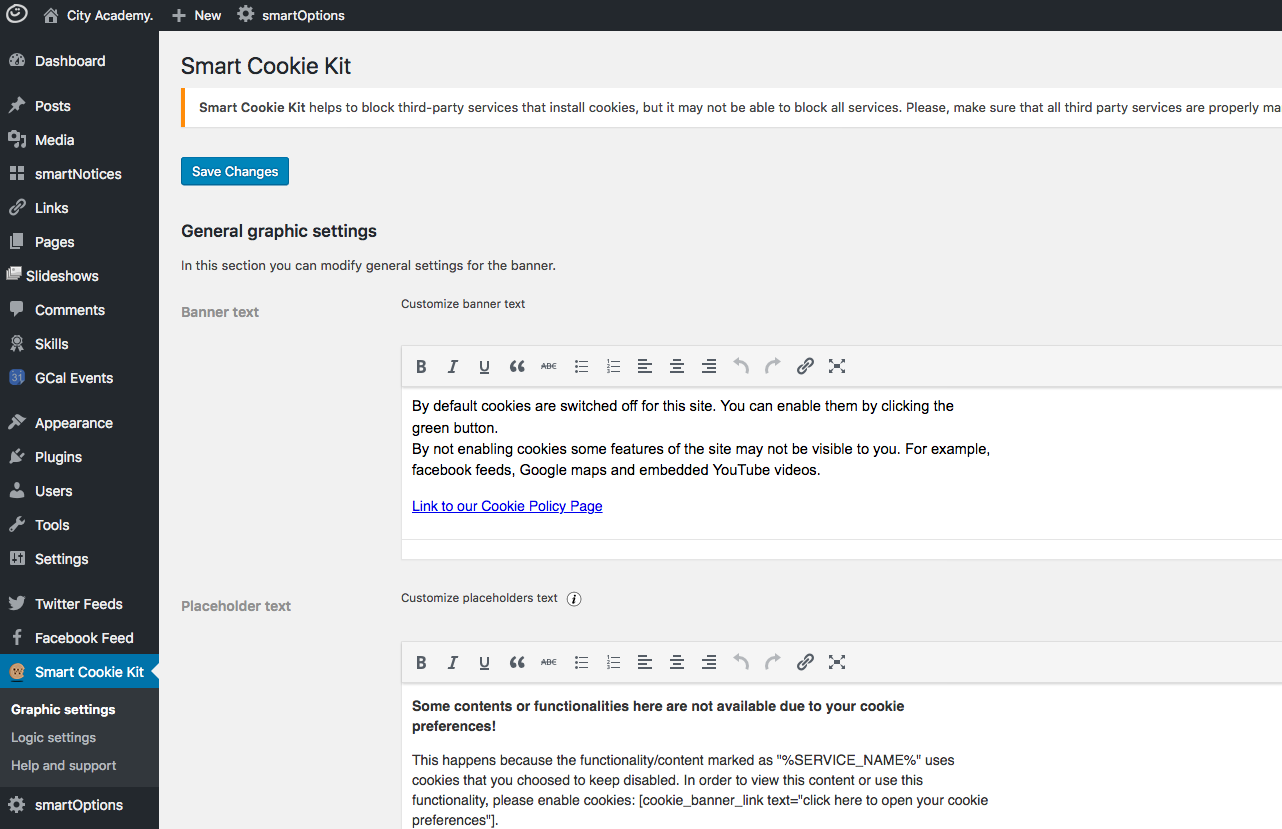Screen dimensions: 1282x829
Task: Click the info icon beside Customize placeholders text
Action: click(574, 599)
